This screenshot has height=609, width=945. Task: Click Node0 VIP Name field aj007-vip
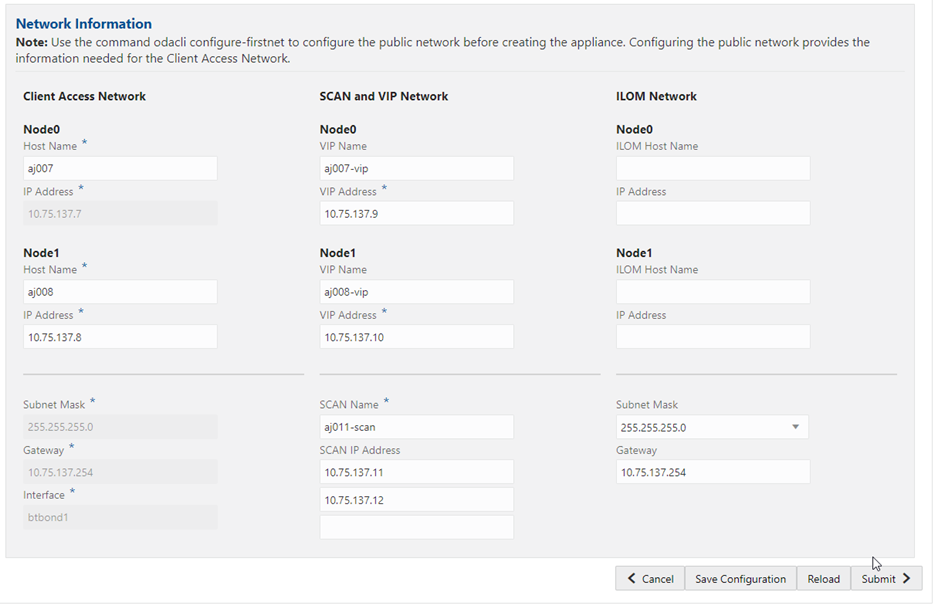click(416, 168)
